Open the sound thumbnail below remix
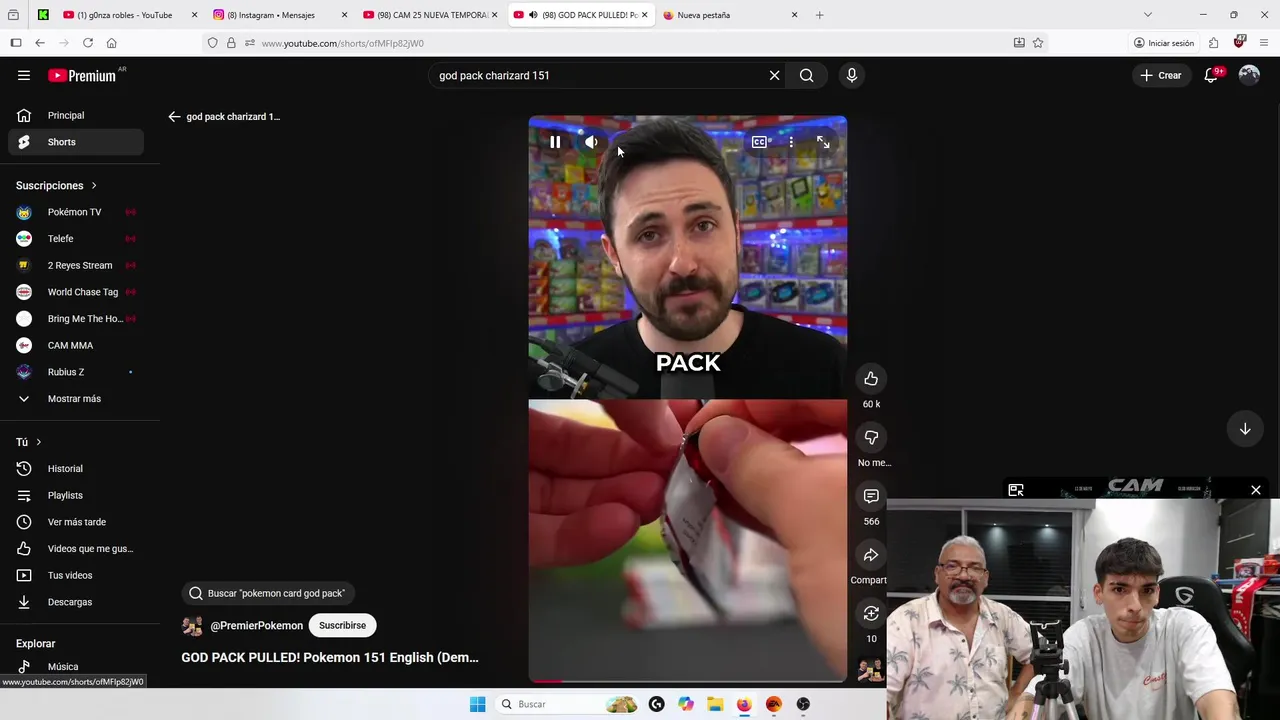Screen dimensions: 1280x720 (x=871, y=669)
